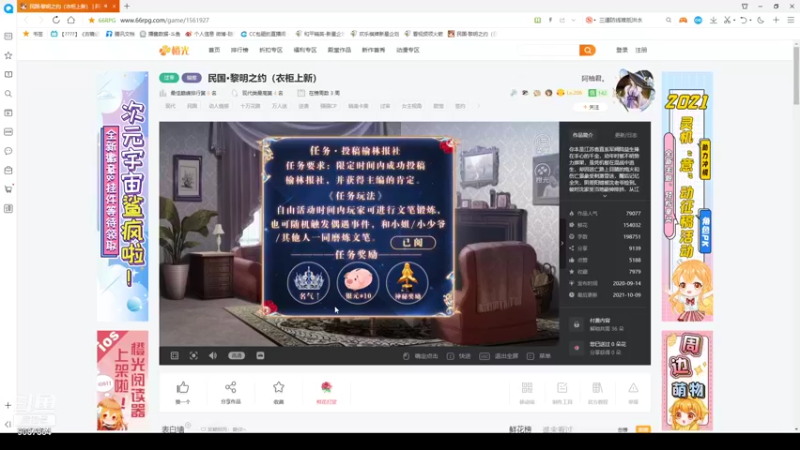Open the author avatar picture
Screen dimensions: 800x450
(x=634, y=91)
